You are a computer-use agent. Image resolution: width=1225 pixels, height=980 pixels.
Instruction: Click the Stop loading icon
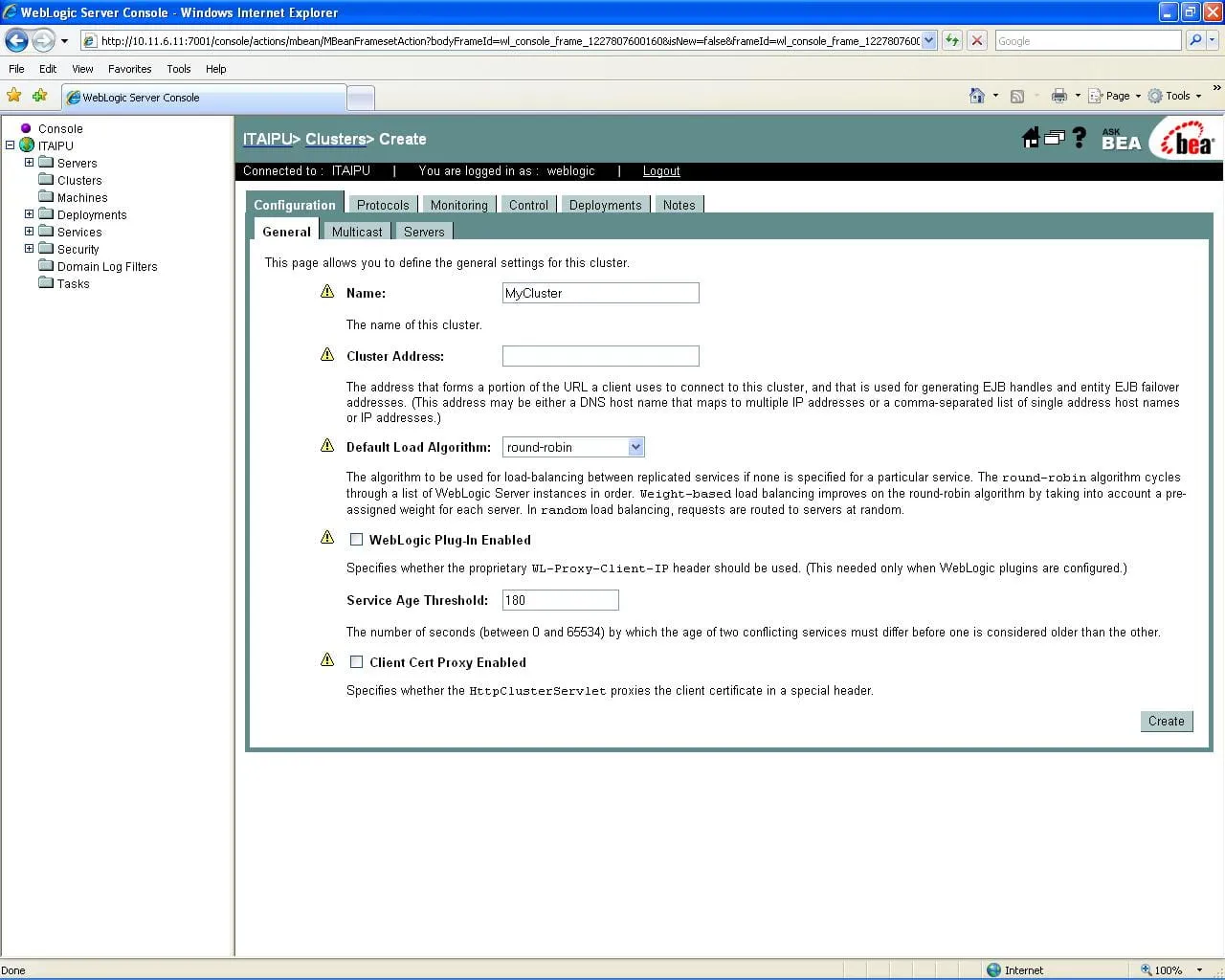[x=977, y=40]
